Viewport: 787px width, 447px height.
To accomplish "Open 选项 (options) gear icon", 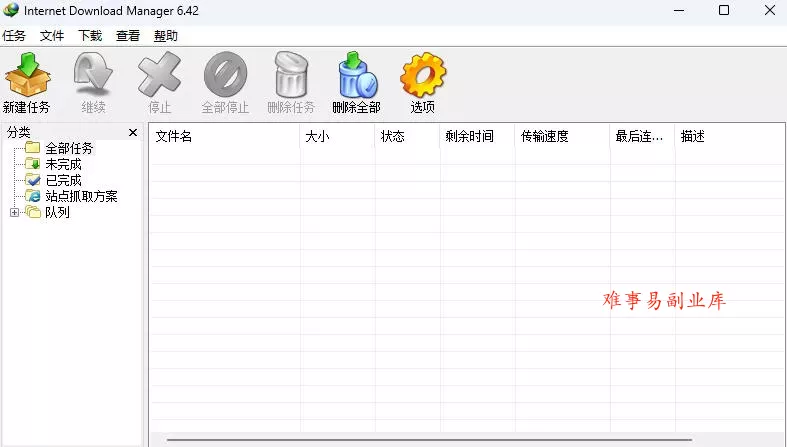I will [x=423, y=74].
